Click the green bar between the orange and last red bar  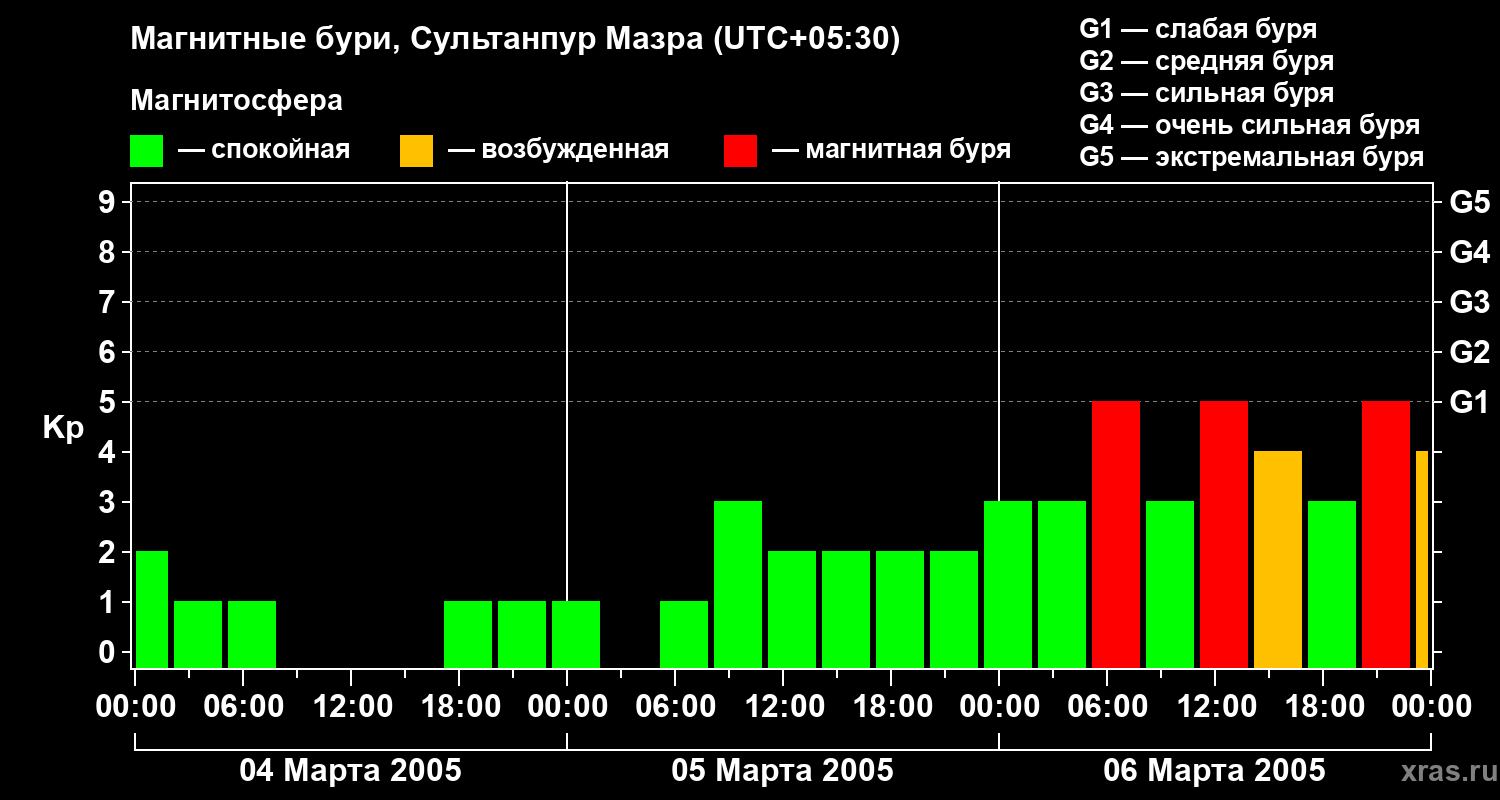click(1332, 584)
